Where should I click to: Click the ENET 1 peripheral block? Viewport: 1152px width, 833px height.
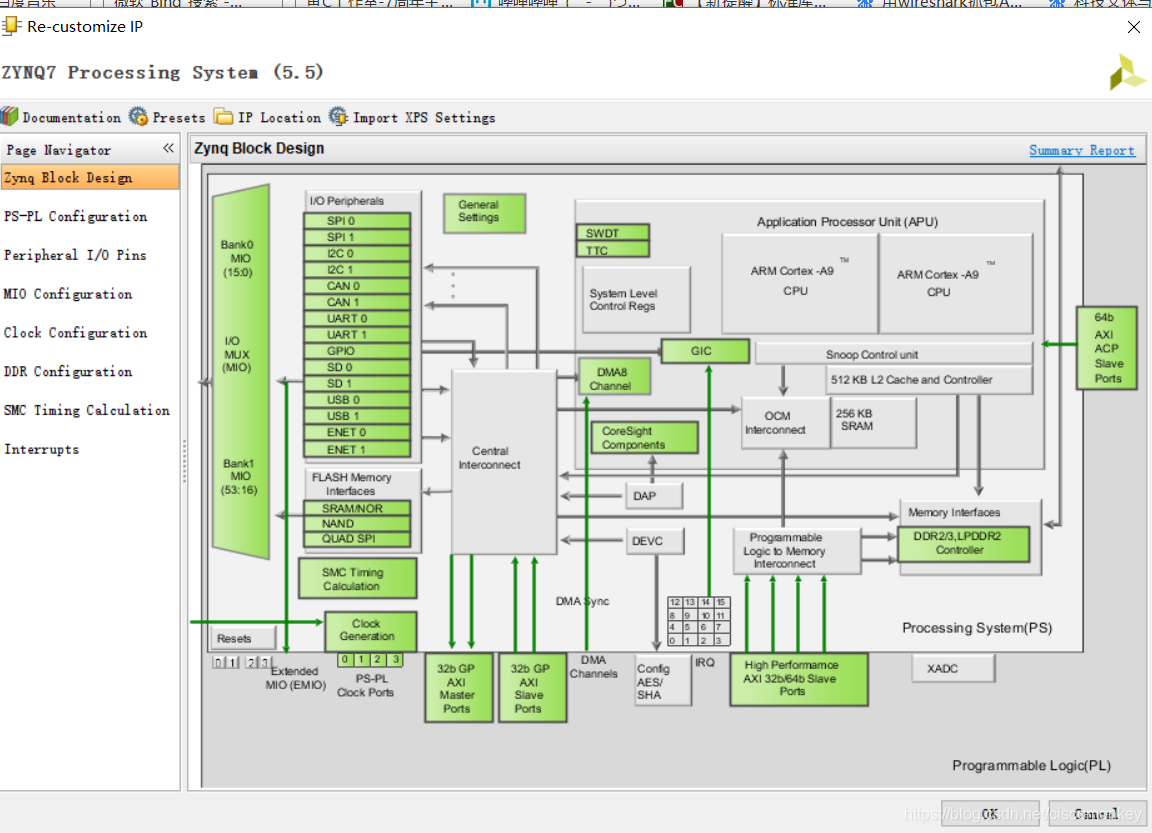point(357,449)
